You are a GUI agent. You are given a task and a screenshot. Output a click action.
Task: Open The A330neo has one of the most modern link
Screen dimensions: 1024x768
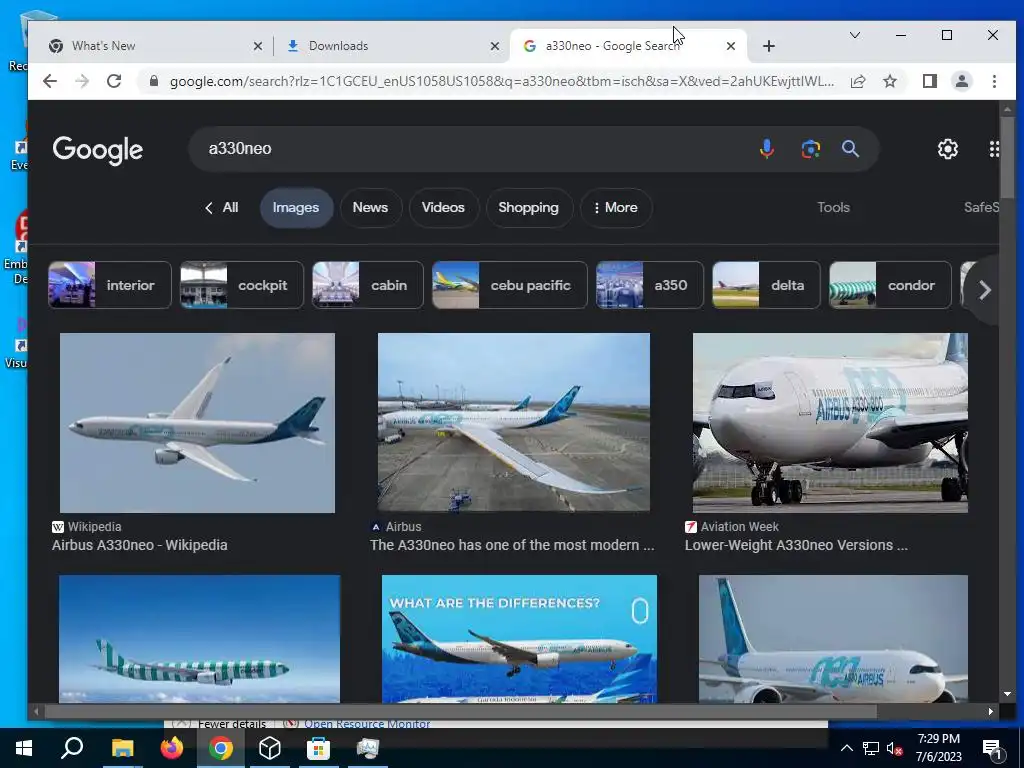512,545
